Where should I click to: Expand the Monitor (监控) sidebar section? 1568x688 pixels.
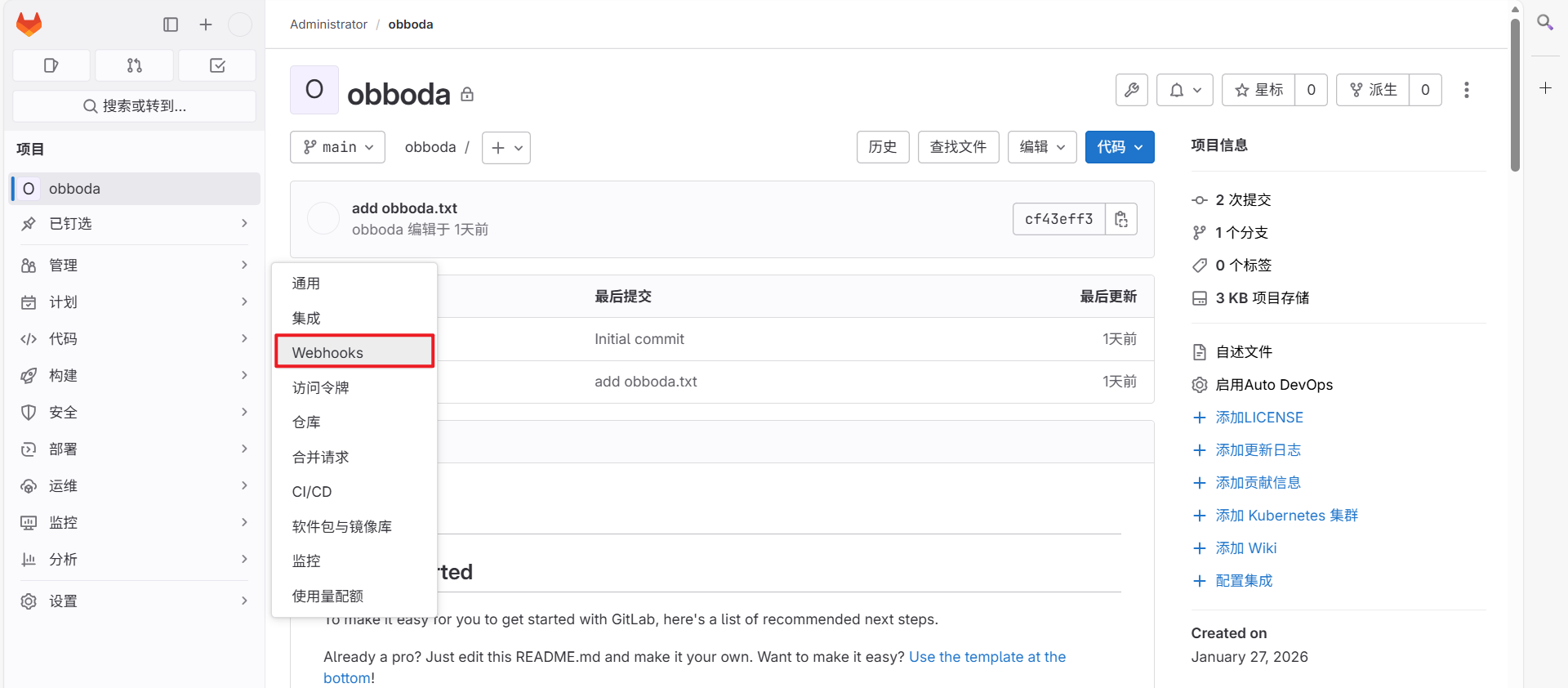point(136,523)
